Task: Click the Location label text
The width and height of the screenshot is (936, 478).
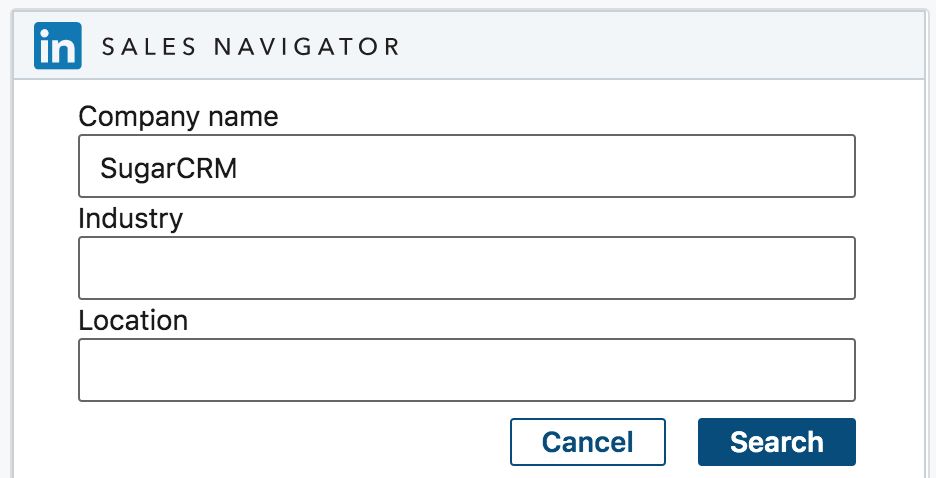Action: point(133,321)
